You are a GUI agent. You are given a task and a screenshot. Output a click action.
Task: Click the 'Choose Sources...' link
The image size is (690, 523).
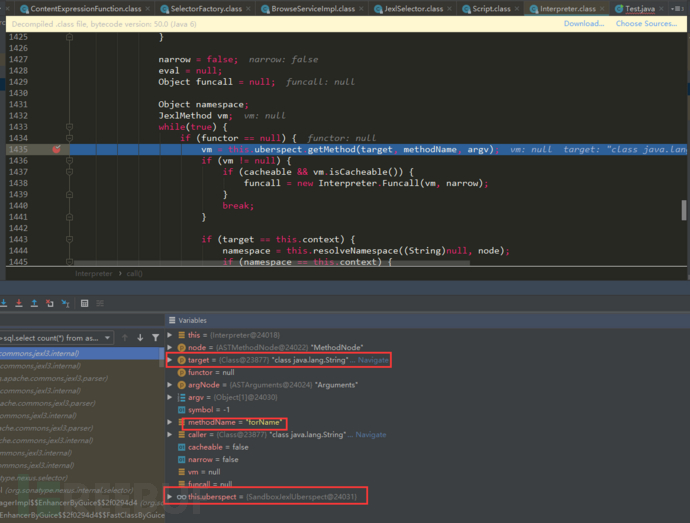point(647,24)
